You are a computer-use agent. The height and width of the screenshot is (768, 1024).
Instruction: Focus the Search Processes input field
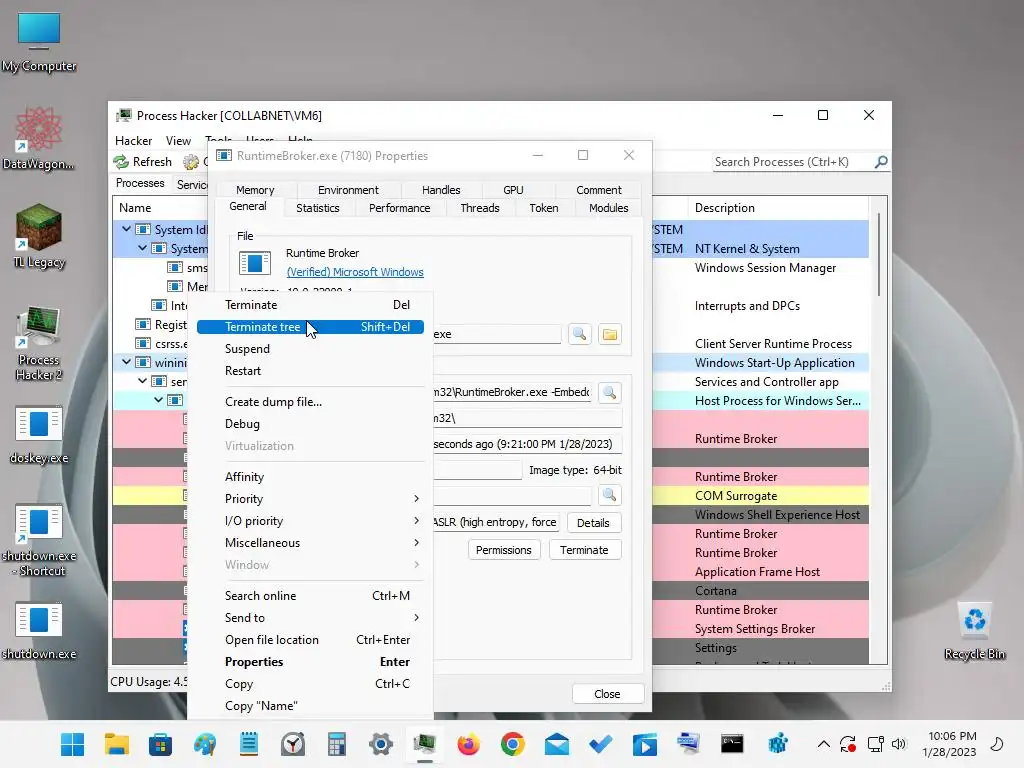(792, 161)
